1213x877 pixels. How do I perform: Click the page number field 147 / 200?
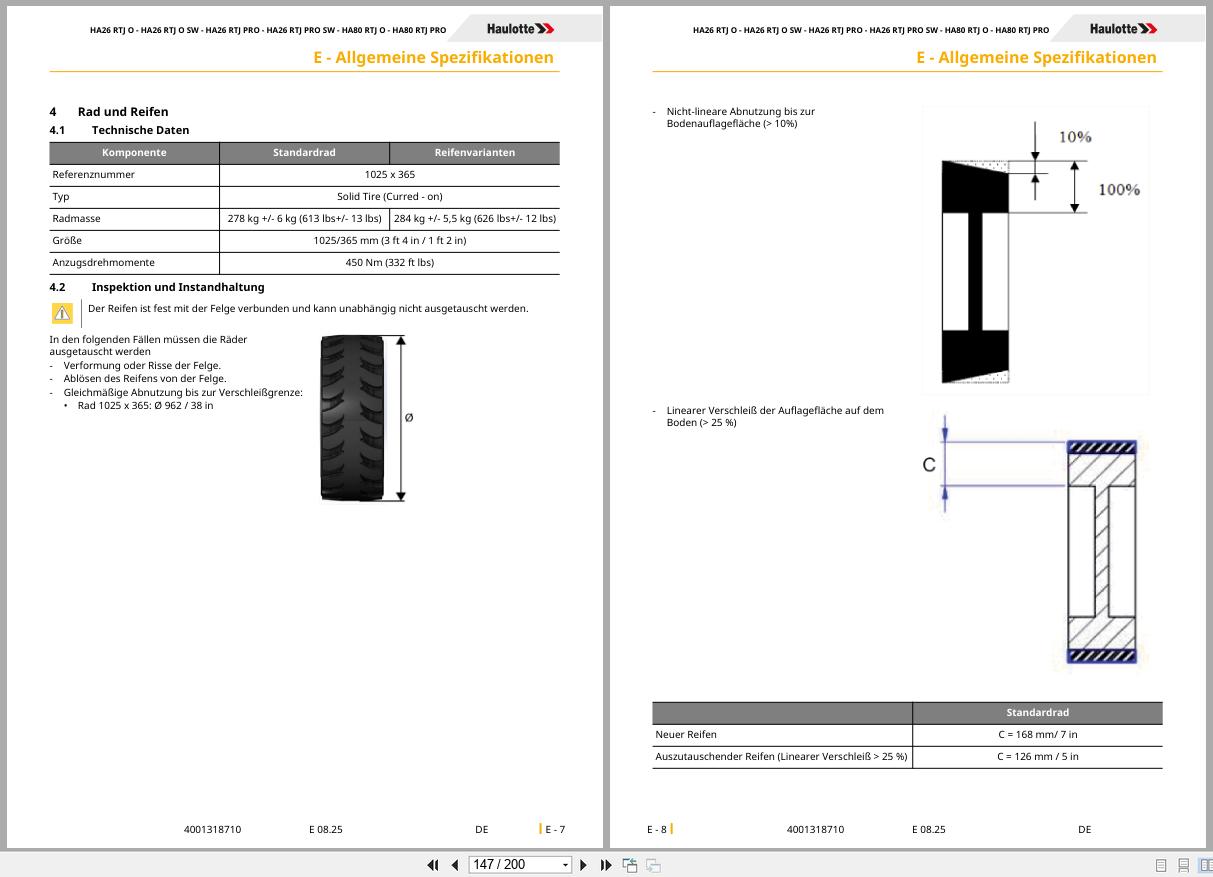[x=514, y=865]
